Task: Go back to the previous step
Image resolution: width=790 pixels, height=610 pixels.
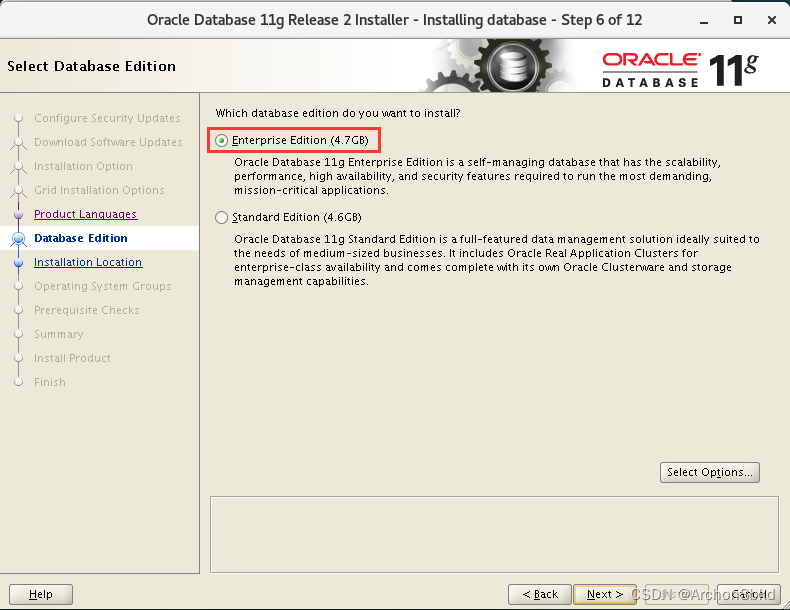Action: (x=540, y=594)
